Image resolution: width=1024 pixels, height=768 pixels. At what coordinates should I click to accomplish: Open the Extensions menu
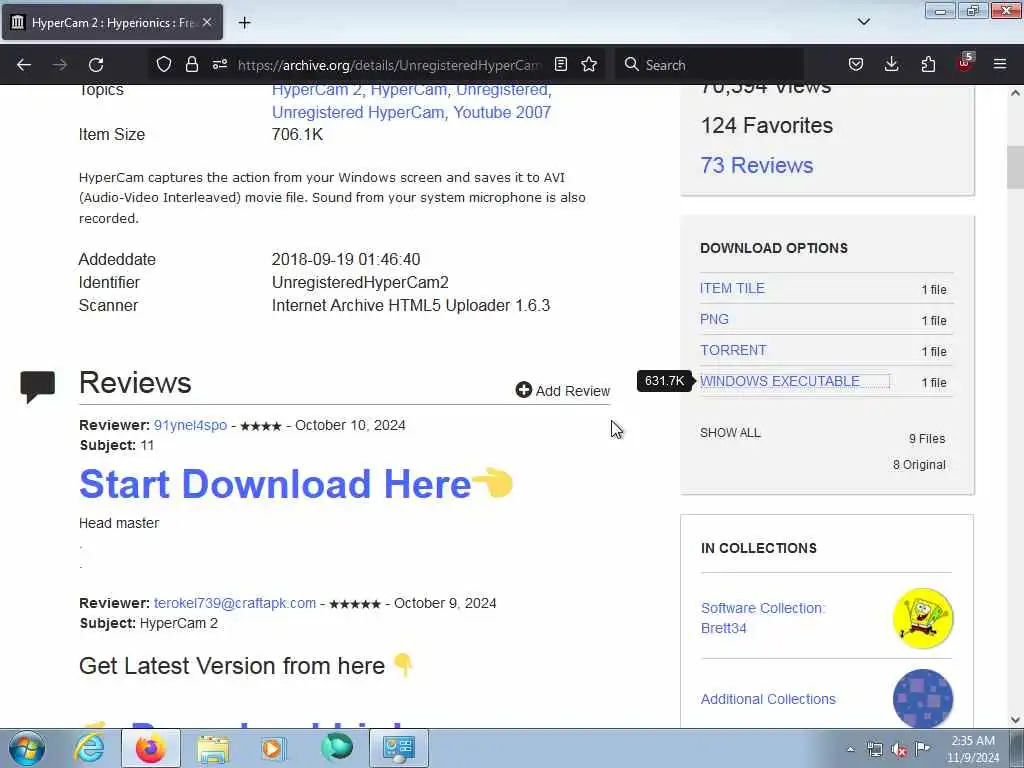coord(928,64)
